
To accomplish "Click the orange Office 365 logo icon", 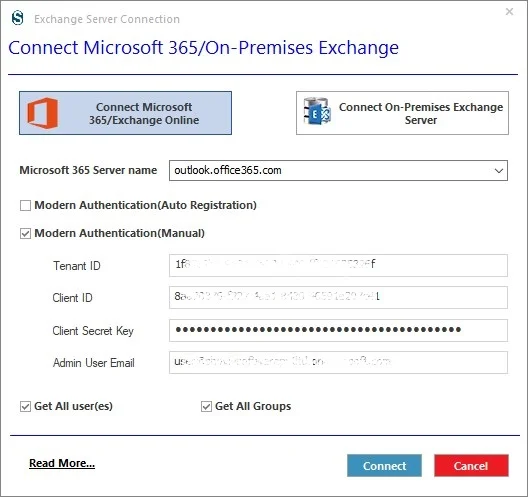I will pyautogui.click(x=42, y=113).
